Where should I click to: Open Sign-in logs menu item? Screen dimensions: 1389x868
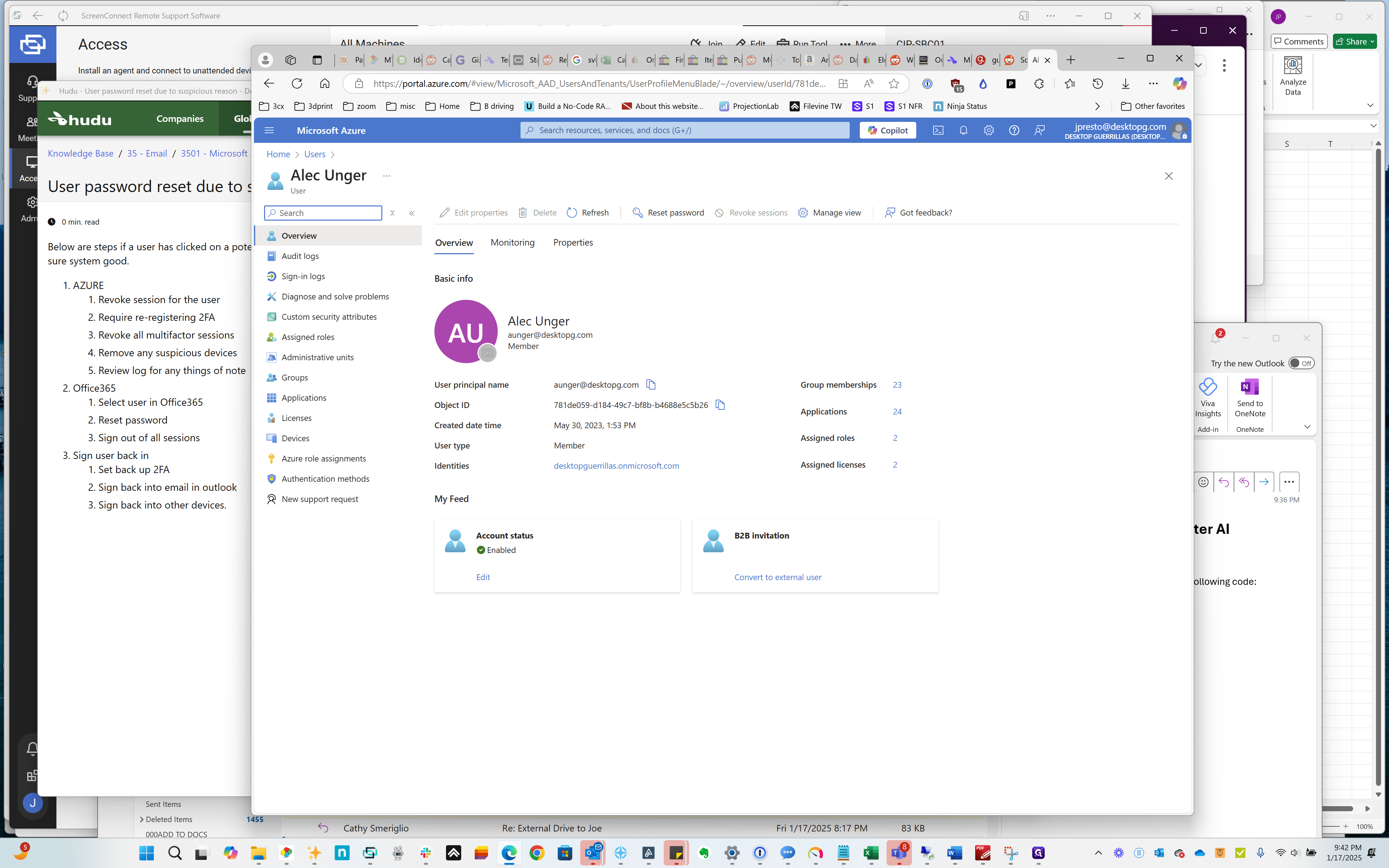pos(303,276)
